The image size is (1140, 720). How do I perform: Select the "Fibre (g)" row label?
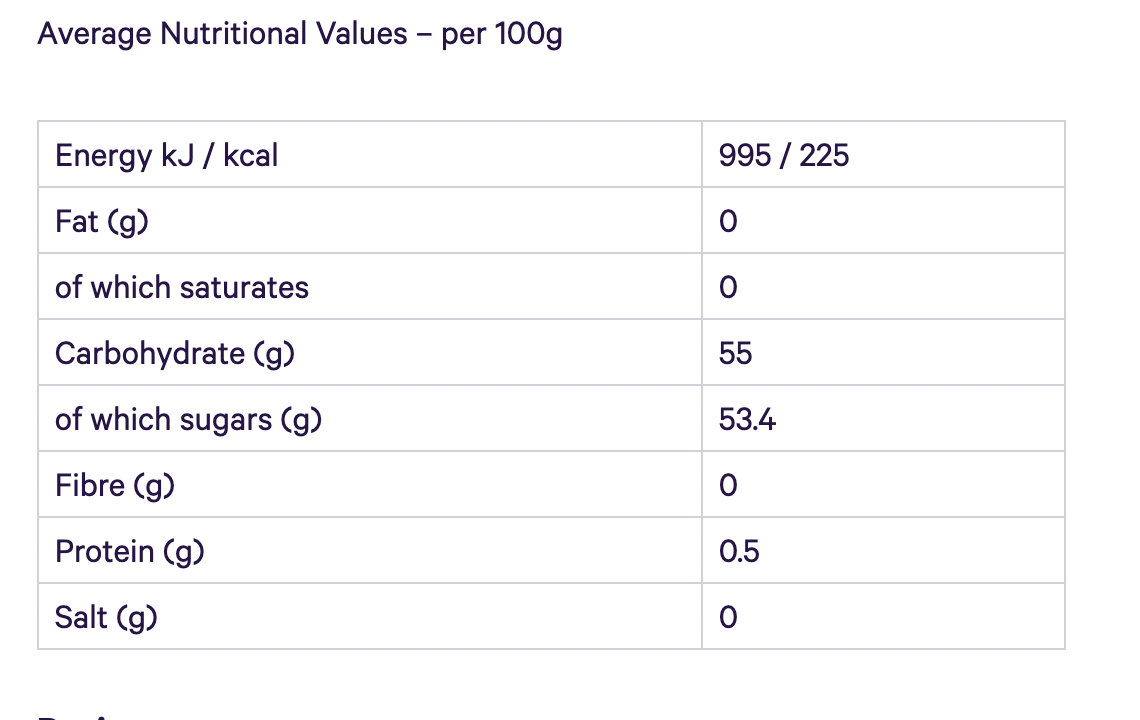pyautogui.click(x=115, y=485)
